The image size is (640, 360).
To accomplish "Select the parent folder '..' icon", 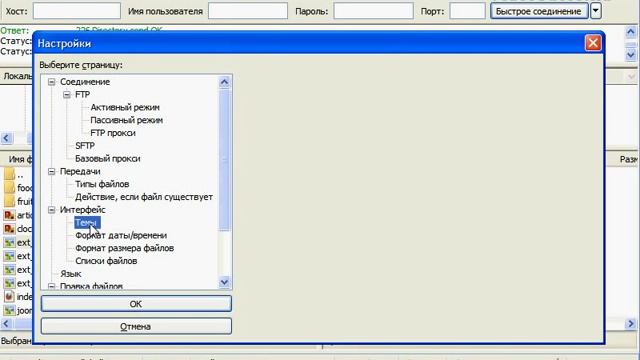I will 9,175.
